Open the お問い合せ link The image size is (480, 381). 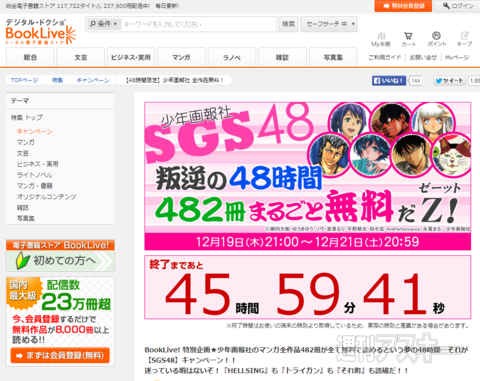(x=423, y=57)
